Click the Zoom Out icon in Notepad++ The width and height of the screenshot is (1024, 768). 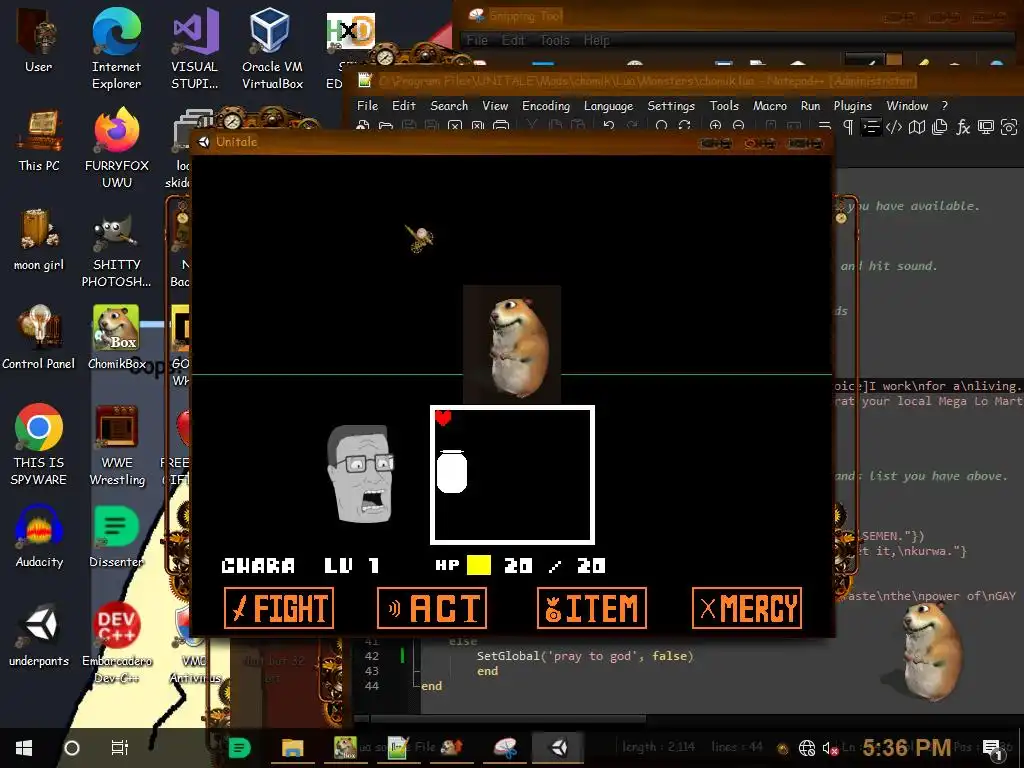click(739, 125)
